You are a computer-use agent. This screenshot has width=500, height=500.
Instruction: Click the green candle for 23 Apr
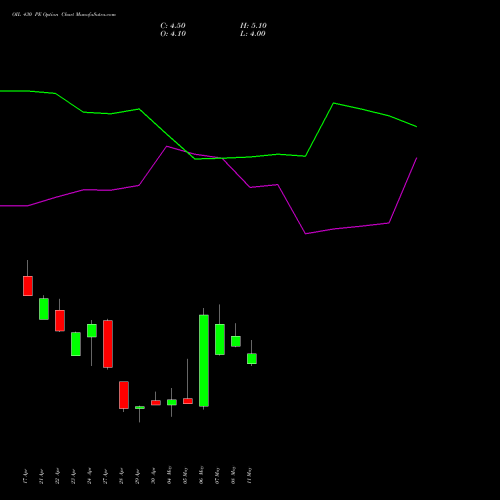pos(76,344)
